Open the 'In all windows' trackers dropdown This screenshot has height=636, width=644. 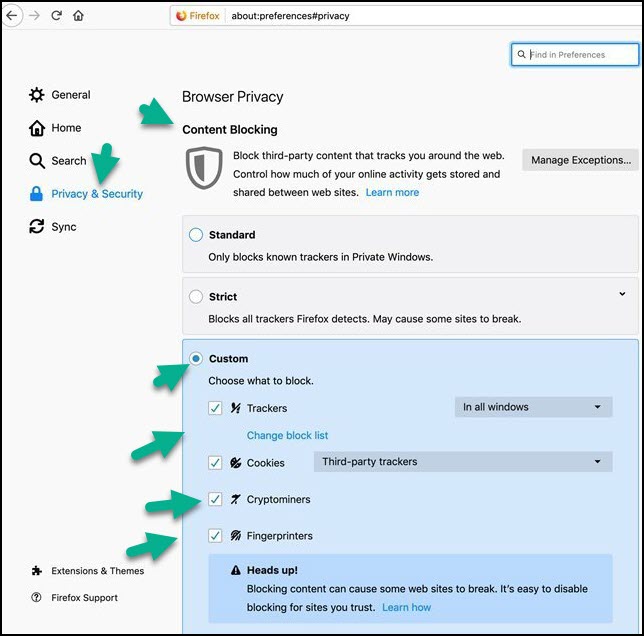[x=532, y=407]
